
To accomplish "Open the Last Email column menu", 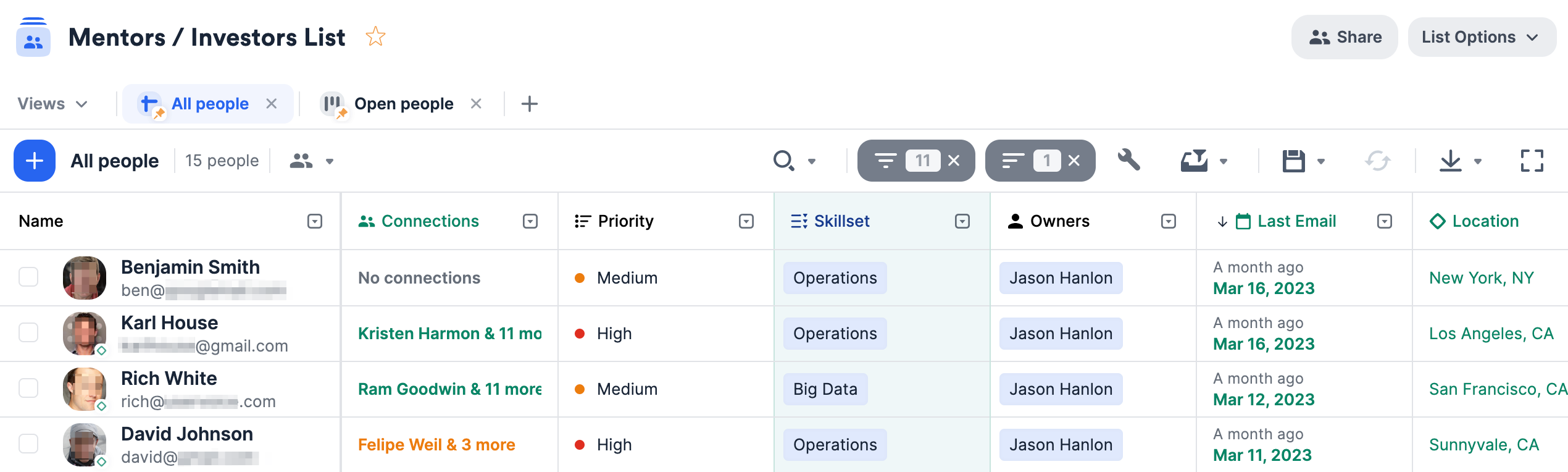I will coord(1385,221).
